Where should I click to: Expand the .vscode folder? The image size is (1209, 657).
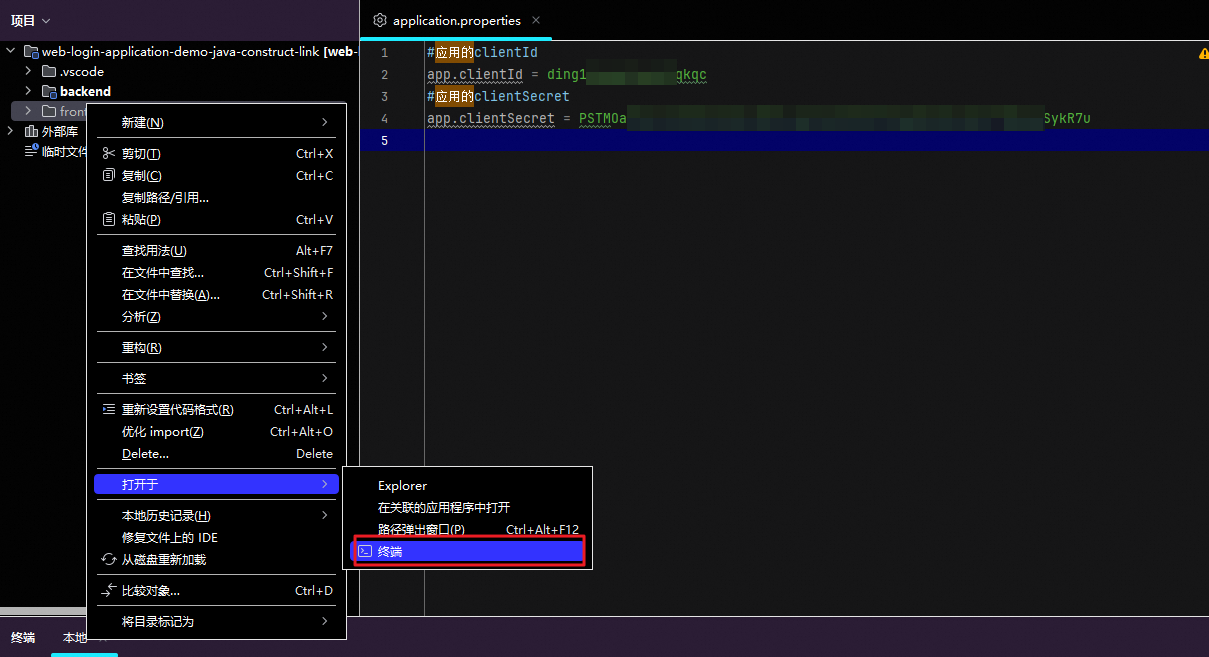pyautogui.click(x=29, y=71)
